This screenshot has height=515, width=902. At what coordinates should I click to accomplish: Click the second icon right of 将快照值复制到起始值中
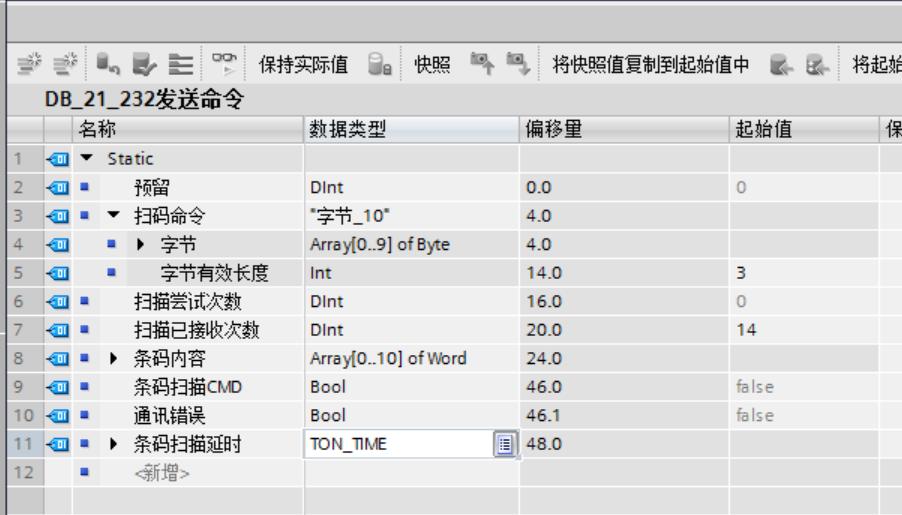817,64
